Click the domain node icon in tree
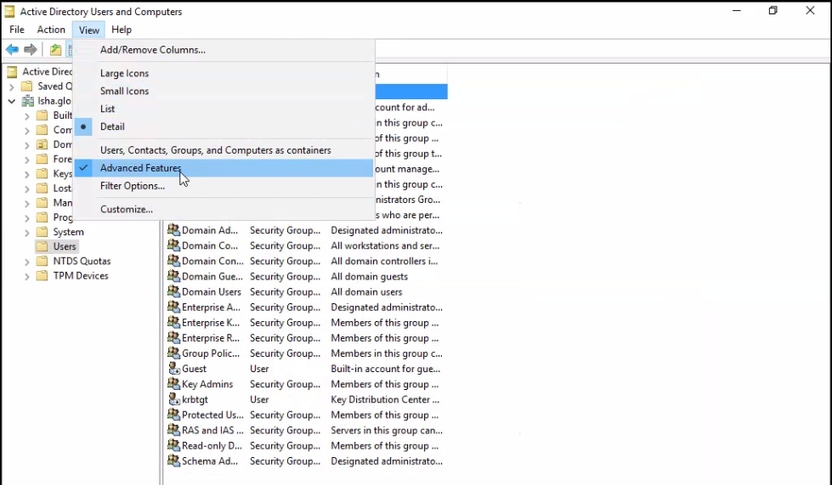This screenshot has width=832, height=485. 28,101
